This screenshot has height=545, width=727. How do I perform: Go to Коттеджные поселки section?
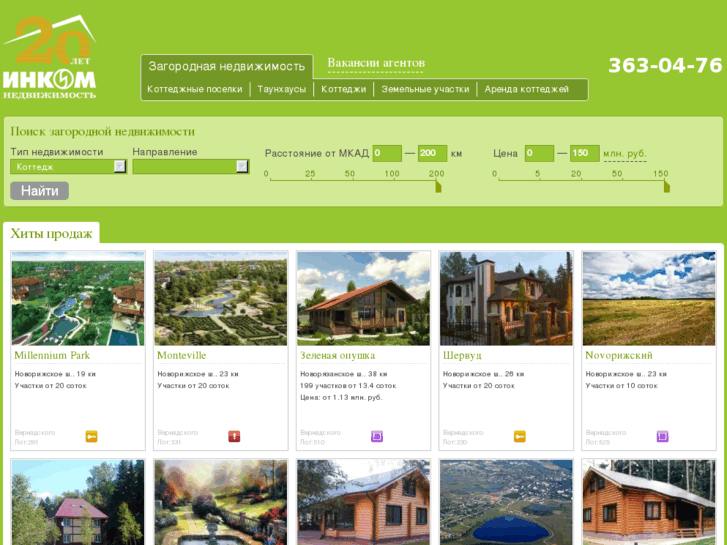point(195,89)
